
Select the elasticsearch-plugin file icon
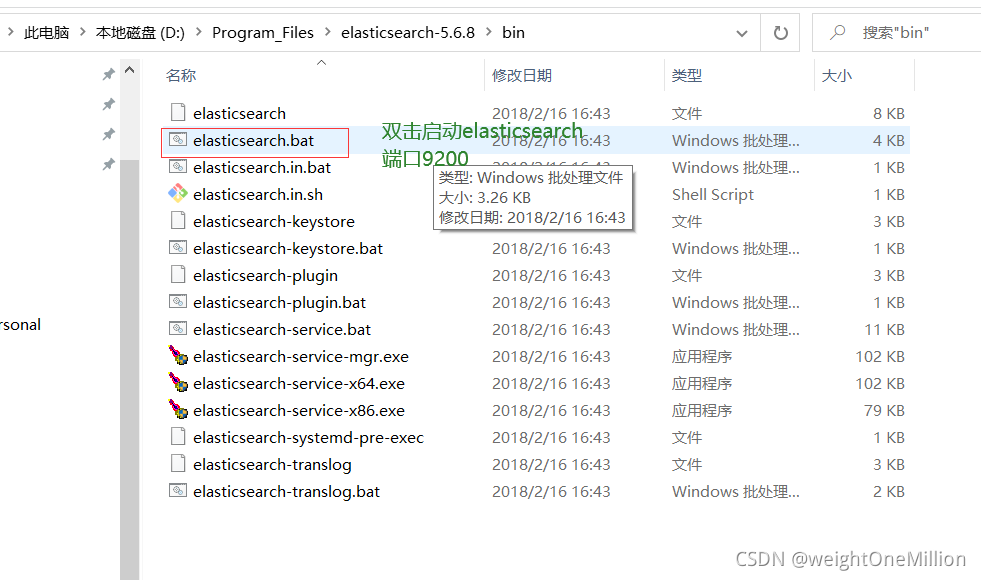178,274
